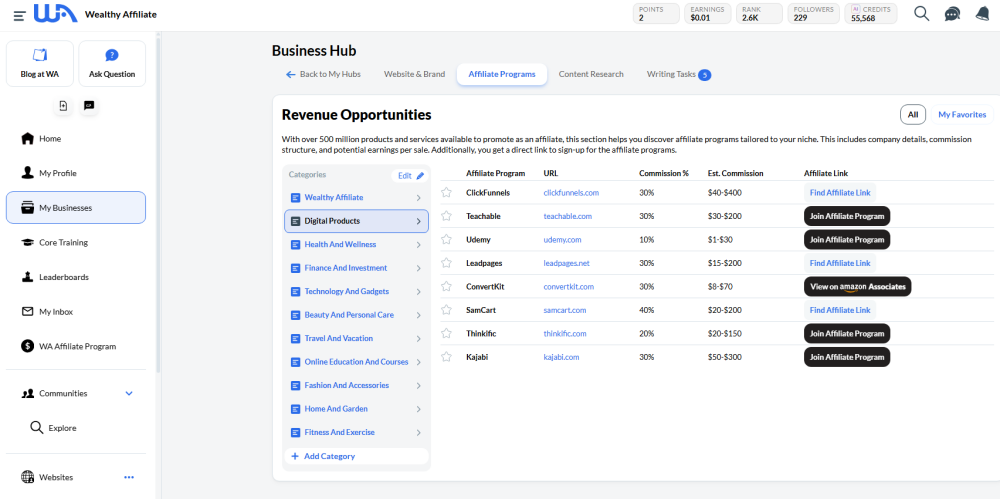The image size is (1000, 499).
Task: Open the hamburger menu beside the WA logo
Action: tap(20, 15)
